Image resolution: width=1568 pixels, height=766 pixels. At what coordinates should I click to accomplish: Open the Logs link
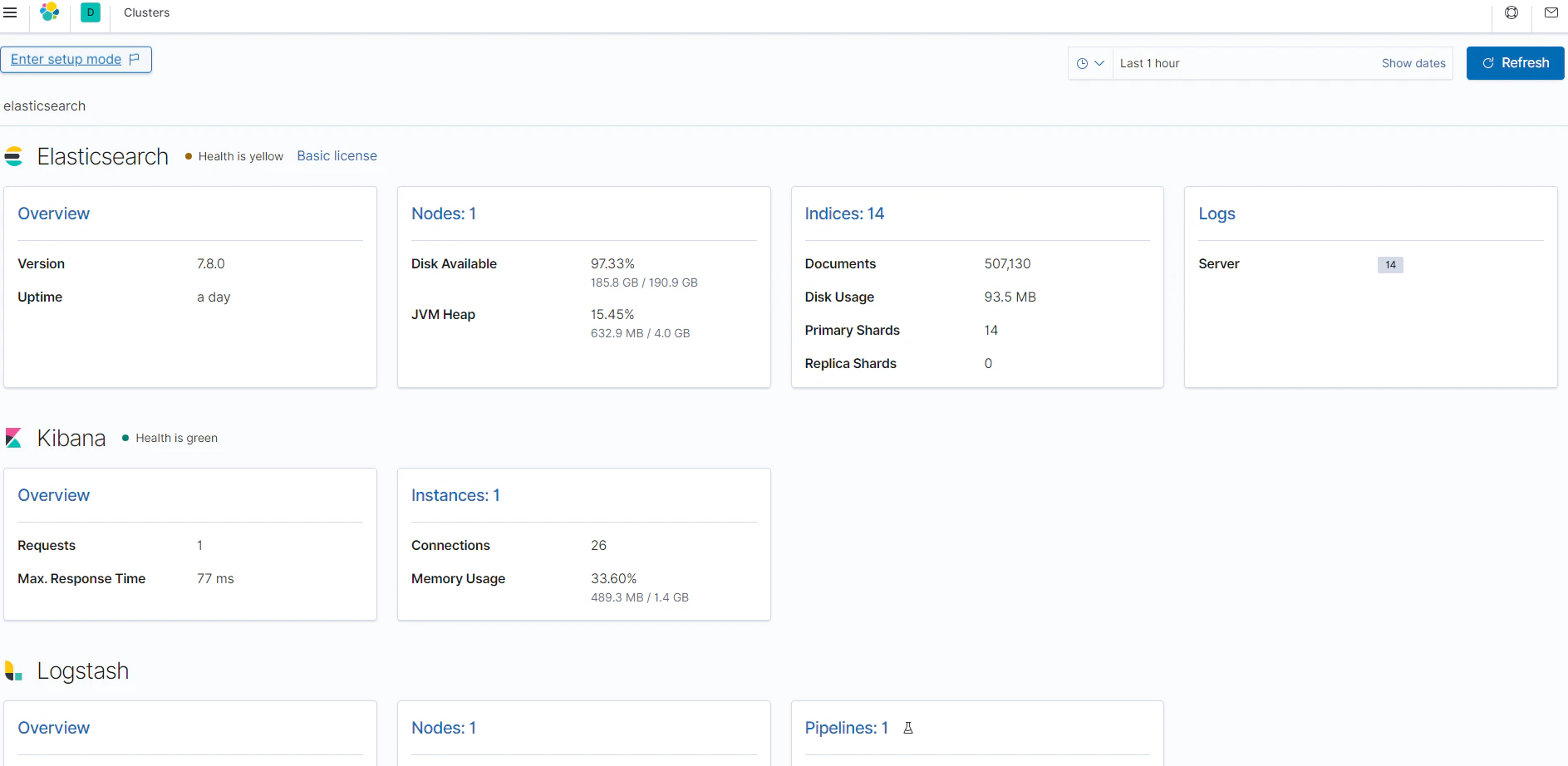[x=1217, y=214]
